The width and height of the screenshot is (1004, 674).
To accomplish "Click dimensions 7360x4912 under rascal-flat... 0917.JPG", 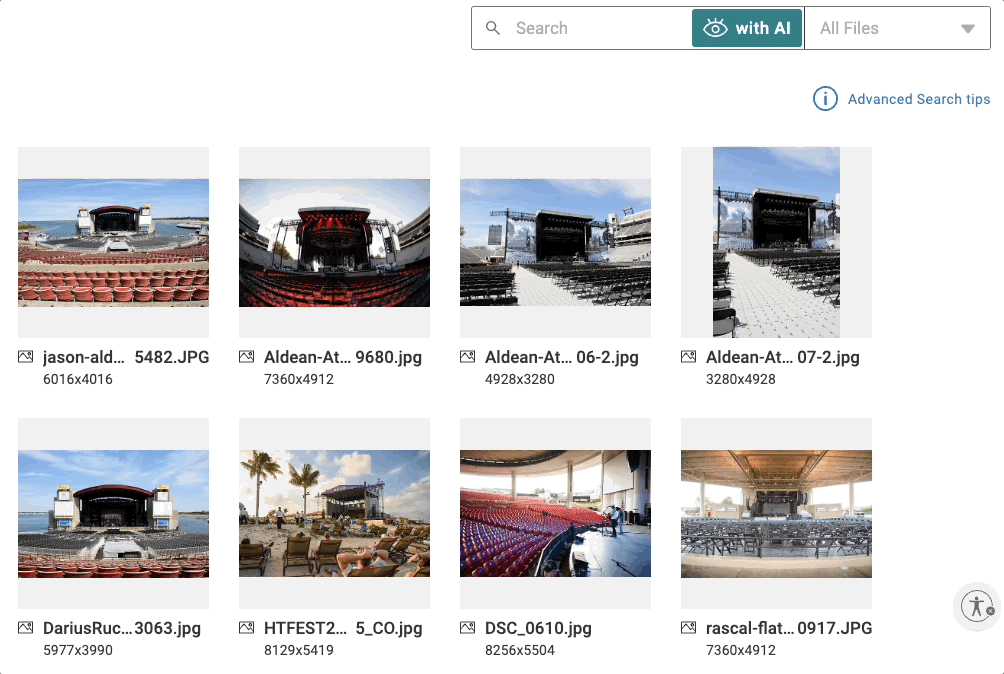I will pos(740,650).
